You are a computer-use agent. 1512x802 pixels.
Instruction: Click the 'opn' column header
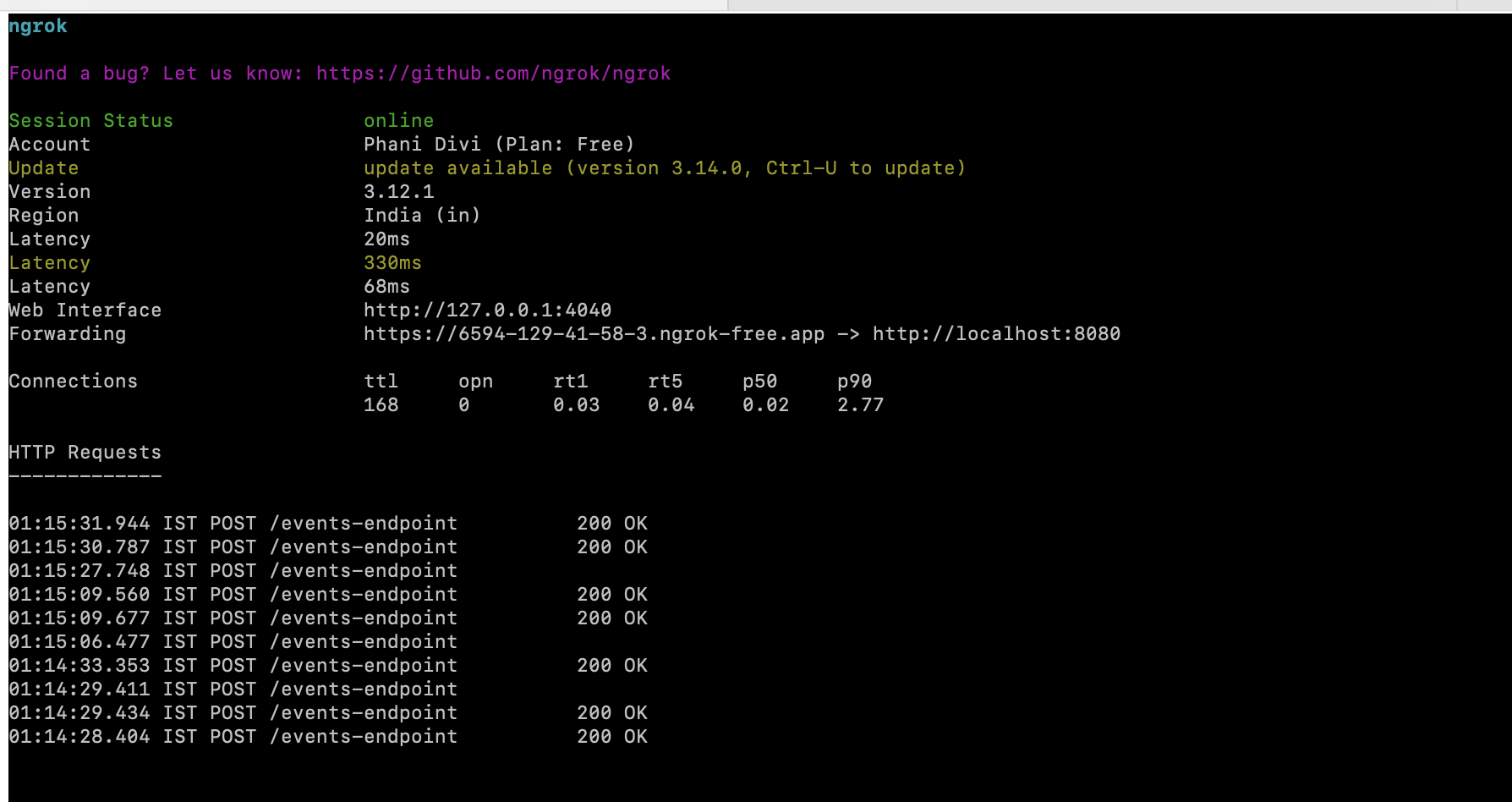[475, 382]
